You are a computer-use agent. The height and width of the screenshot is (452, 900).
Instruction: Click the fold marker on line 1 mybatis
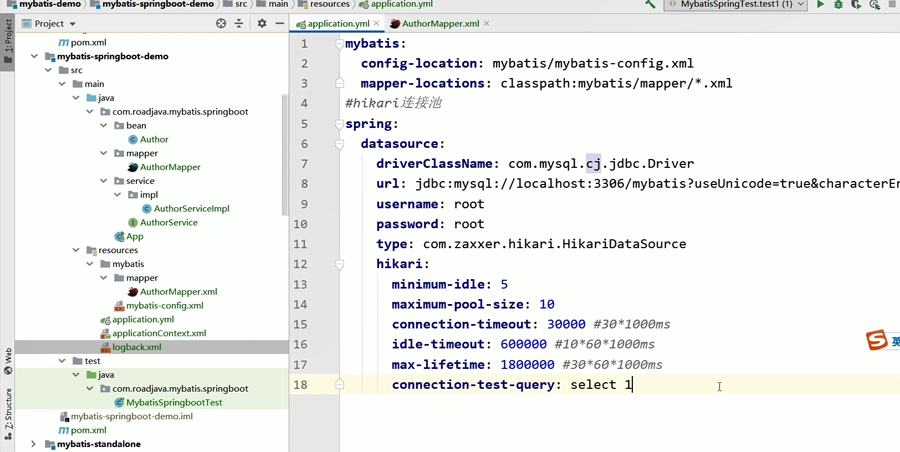coord(339,43)
